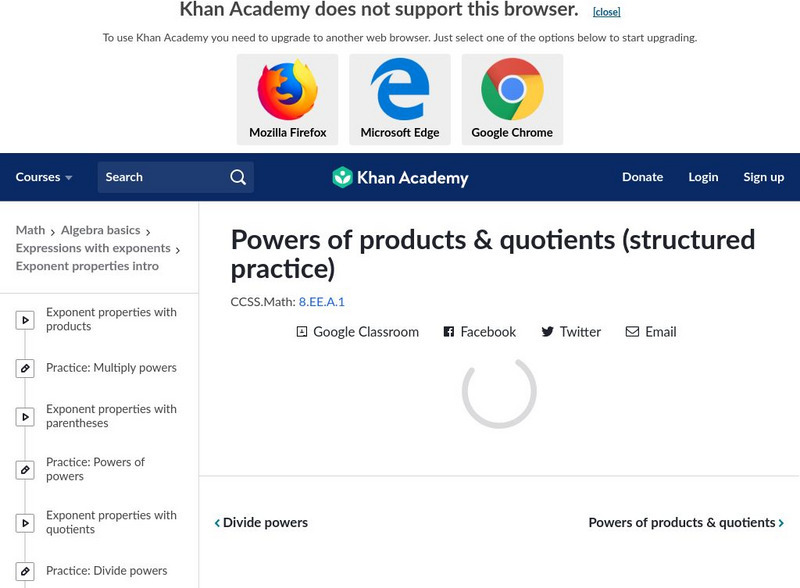
Task: Click the Microsoft Edge browser icon
Action: click(400, 90)
